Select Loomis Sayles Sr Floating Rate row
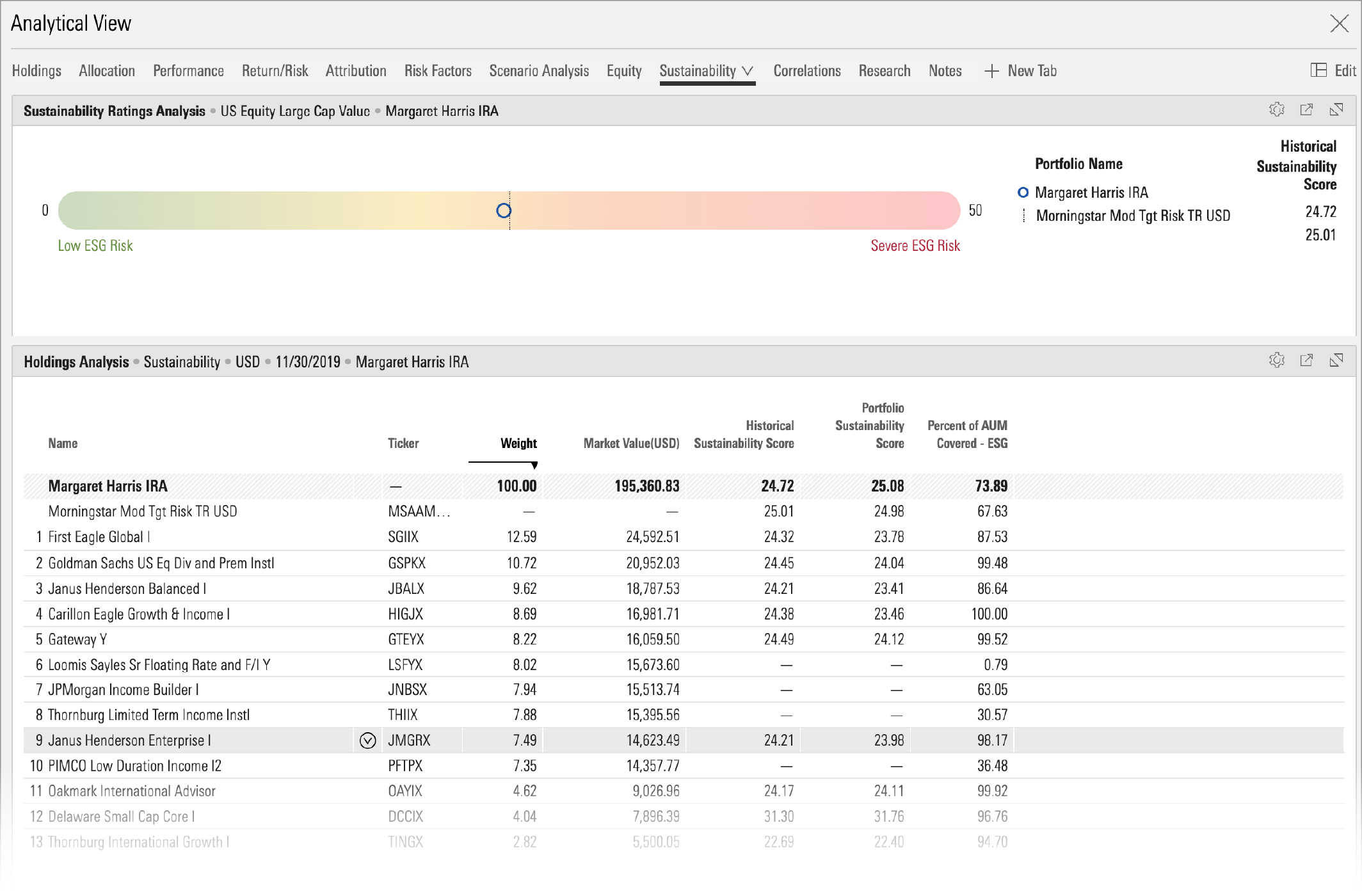 [x=684, y=665]
